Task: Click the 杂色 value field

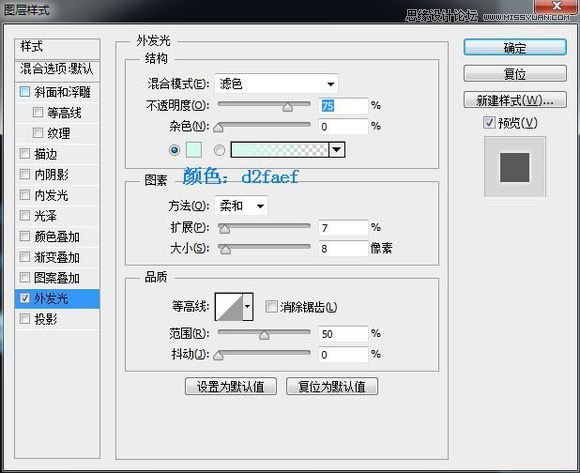Action: pos(344,127)
